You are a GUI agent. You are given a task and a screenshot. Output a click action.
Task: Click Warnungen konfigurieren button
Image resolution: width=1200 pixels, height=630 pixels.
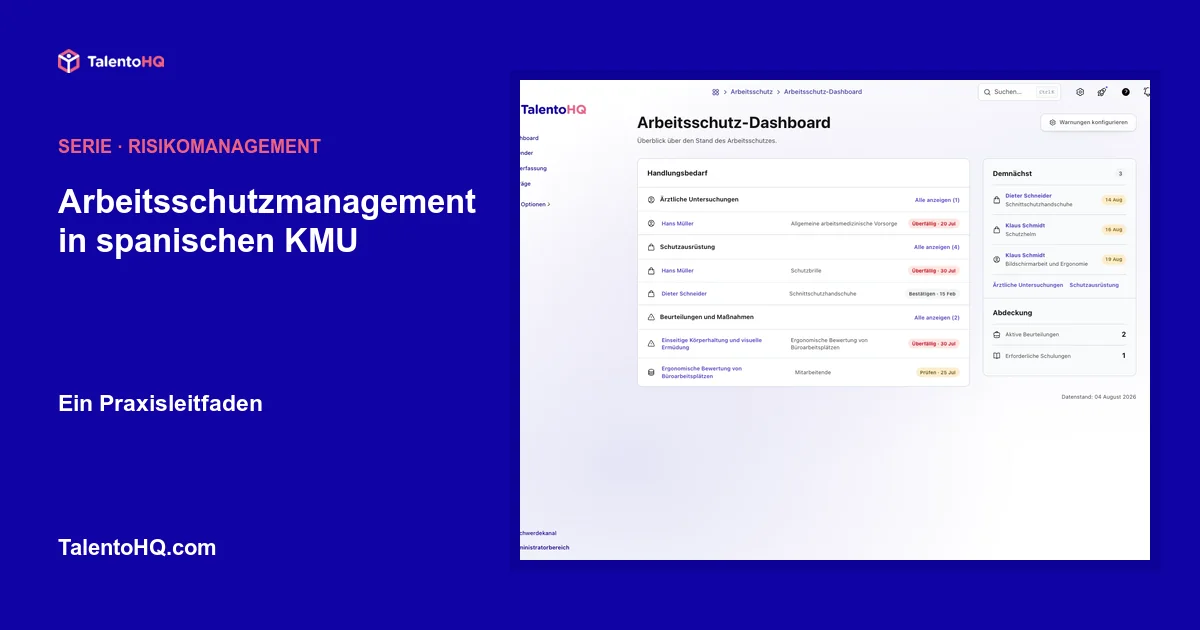1088,123
